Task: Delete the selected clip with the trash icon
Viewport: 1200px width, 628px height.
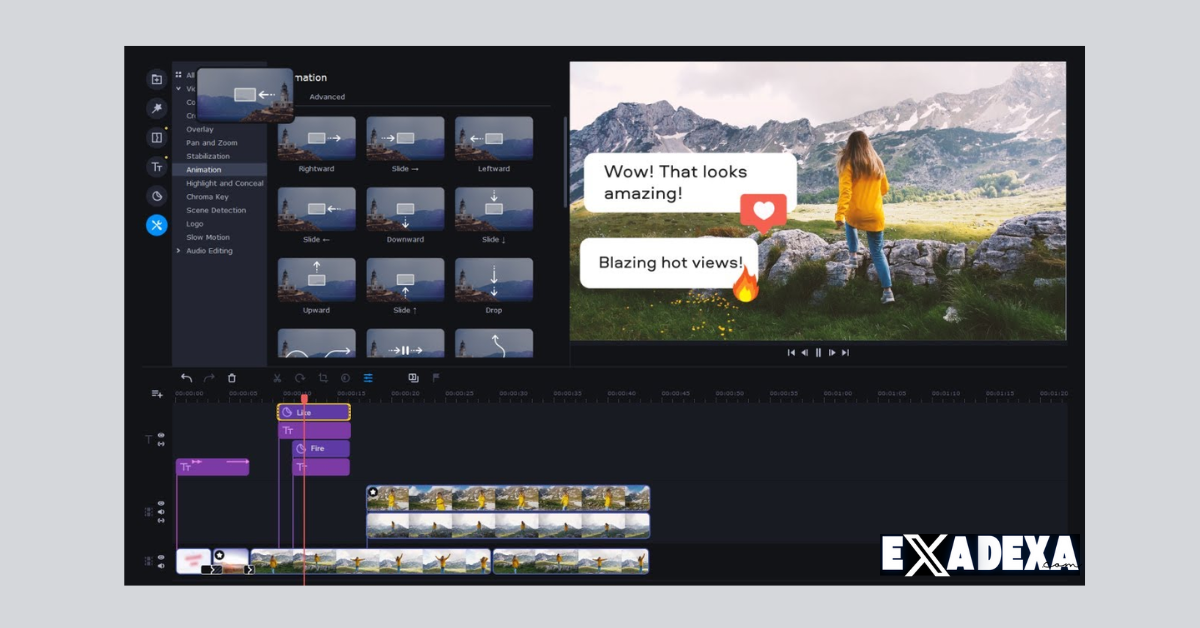Action: [232, 378]
